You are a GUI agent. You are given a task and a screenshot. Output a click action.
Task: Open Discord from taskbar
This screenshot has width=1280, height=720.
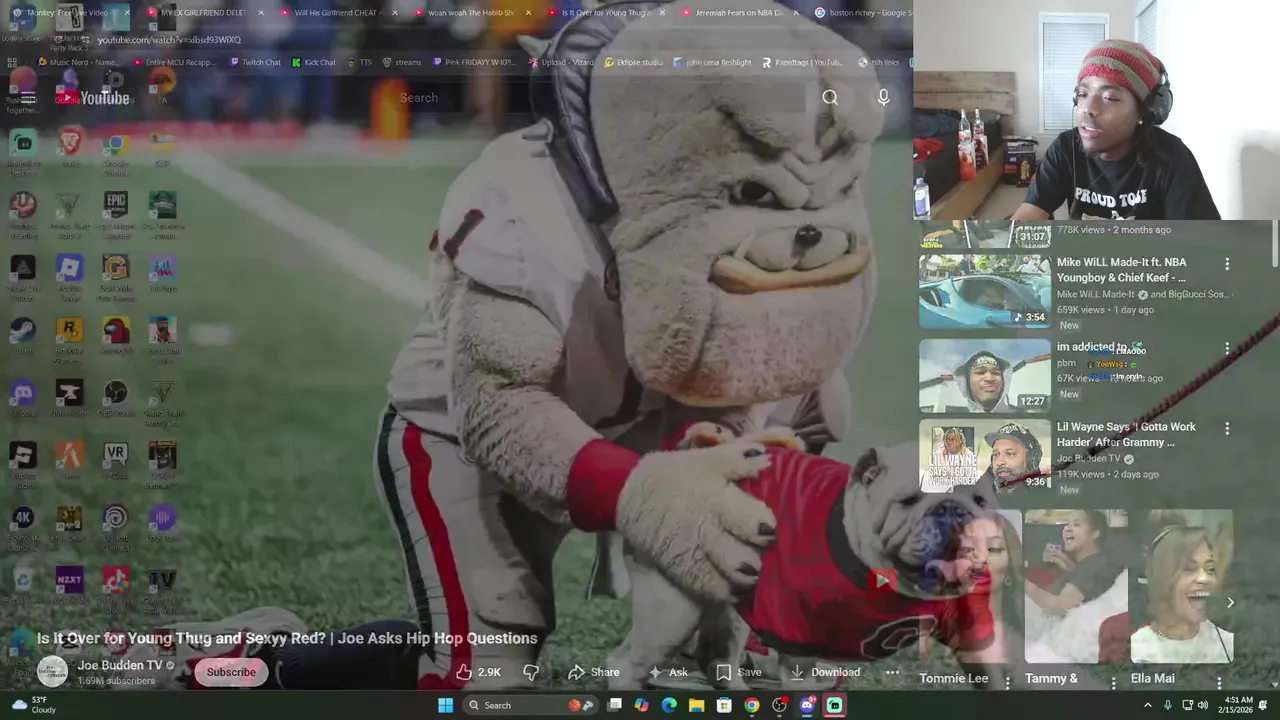[x=806, y=705]
